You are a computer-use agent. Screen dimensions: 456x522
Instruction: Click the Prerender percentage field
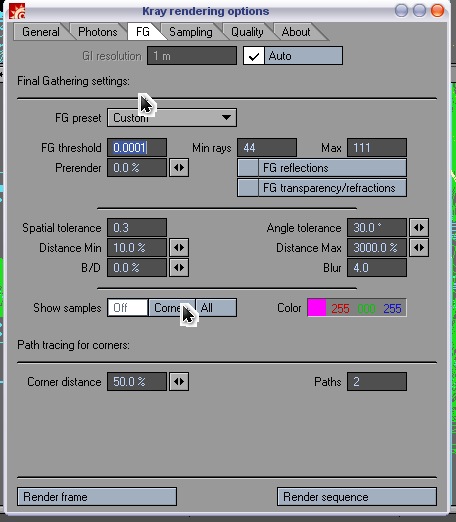137,168
